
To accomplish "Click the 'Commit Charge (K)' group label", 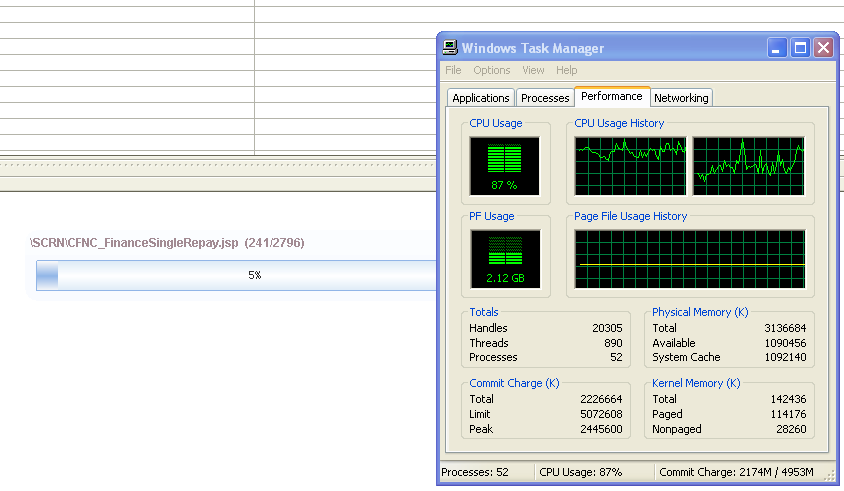I will [x=514, y=383].
